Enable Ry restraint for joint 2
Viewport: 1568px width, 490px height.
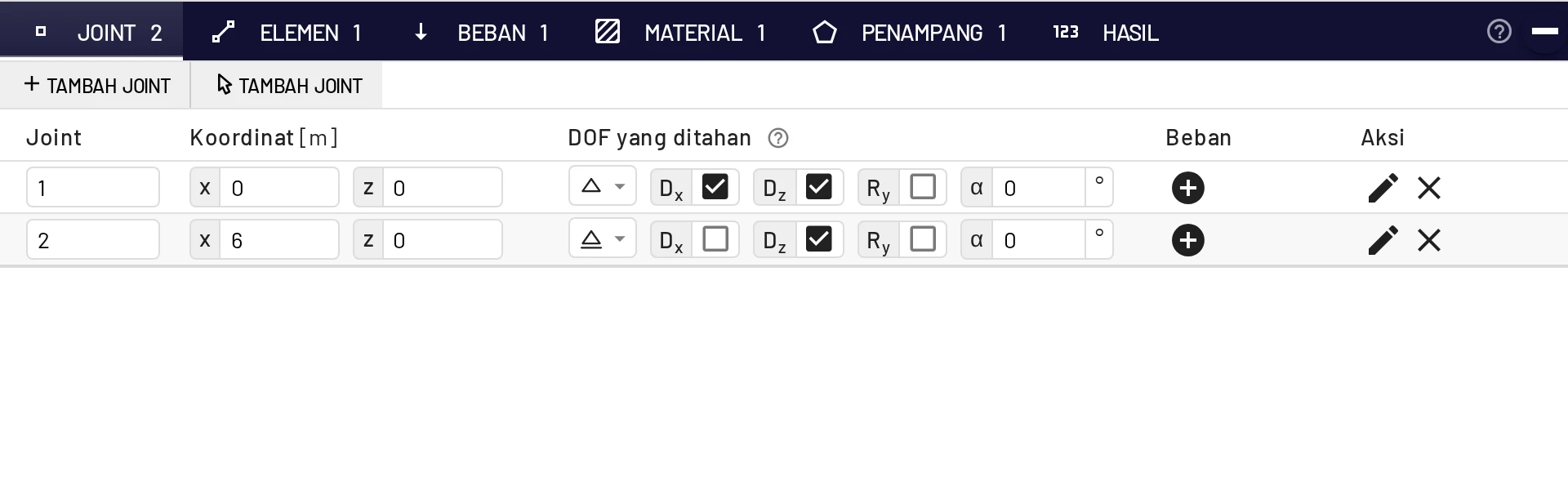click(x=923, y=239)
